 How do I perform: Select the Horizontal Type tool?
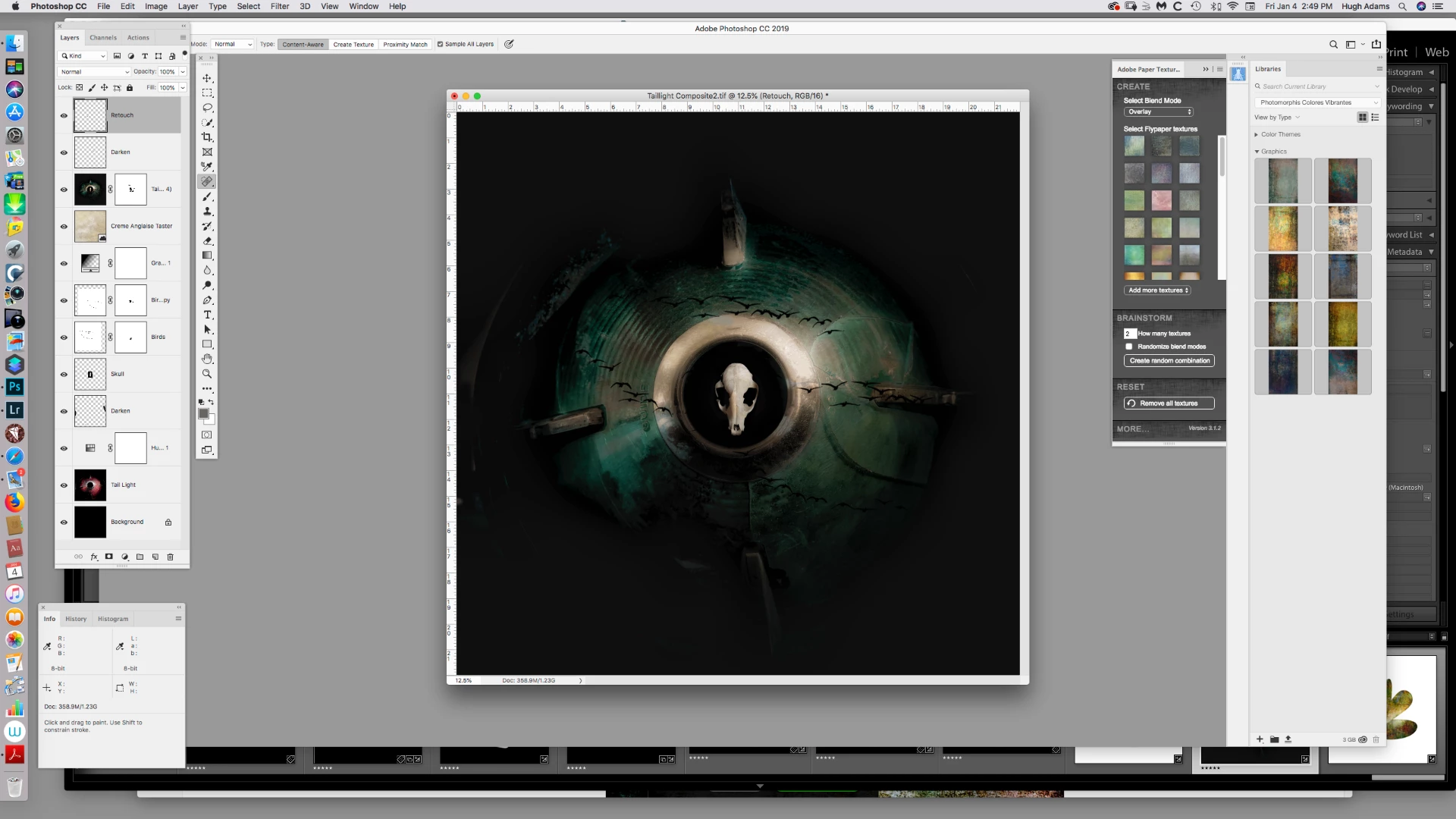[x=206, y=315]
